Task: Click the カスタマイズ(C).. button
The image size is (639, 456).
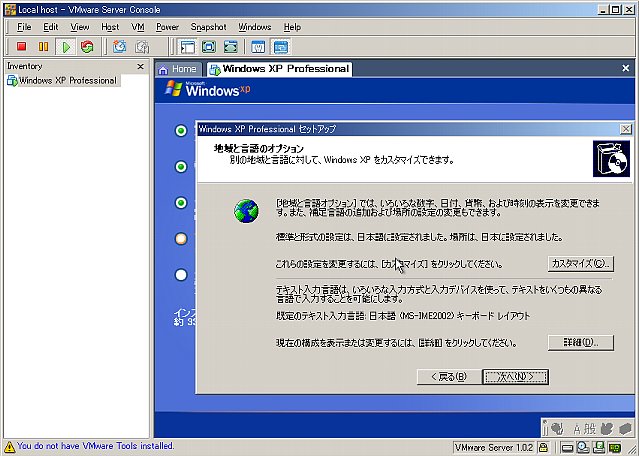Action: point(581,264)
